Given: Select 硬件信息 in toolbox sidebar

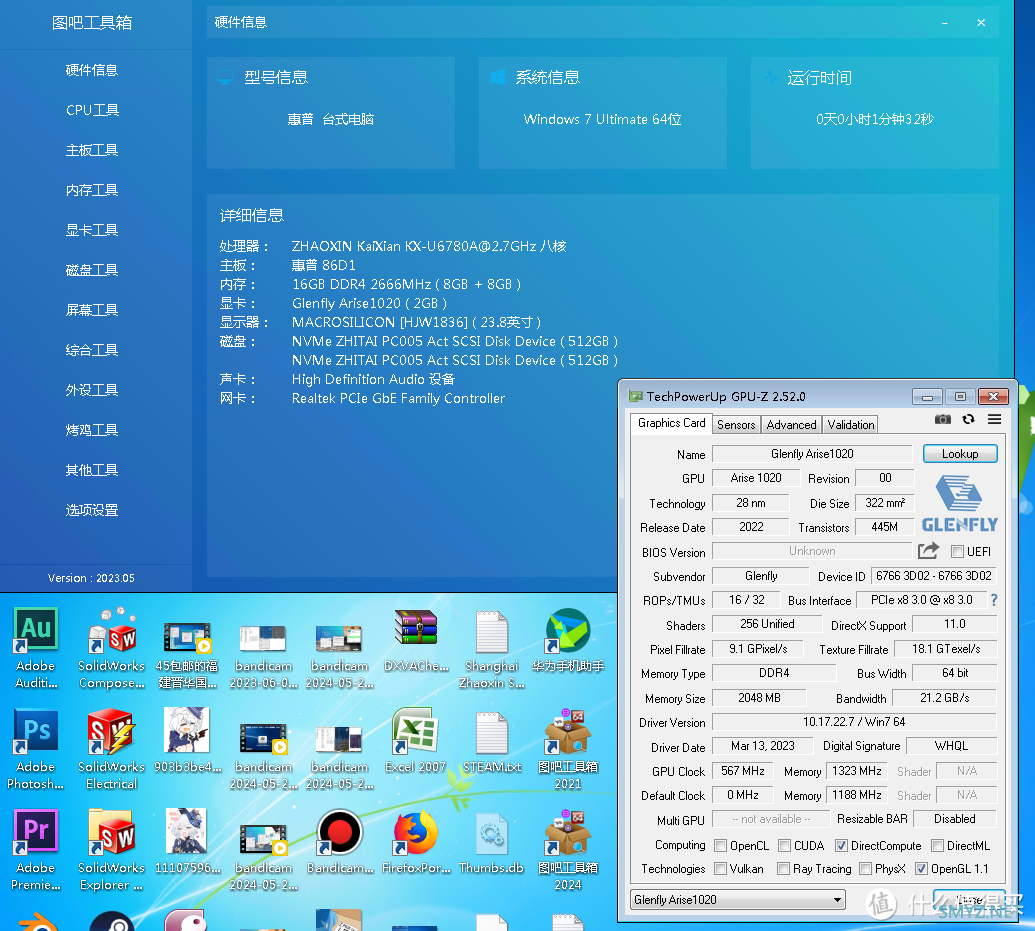Looking at the screenshot, I should pyautogui.click(x=92, y=70).
